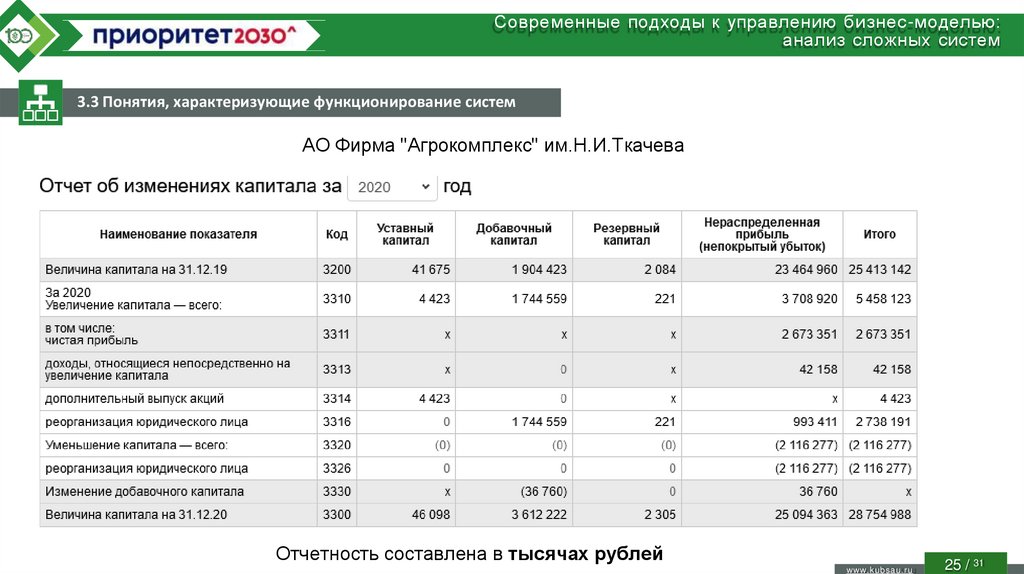Select row label 'в том числе: чистая прибыль'
The width and height of the screenshot is (1024, 574).
coord(91,334)
